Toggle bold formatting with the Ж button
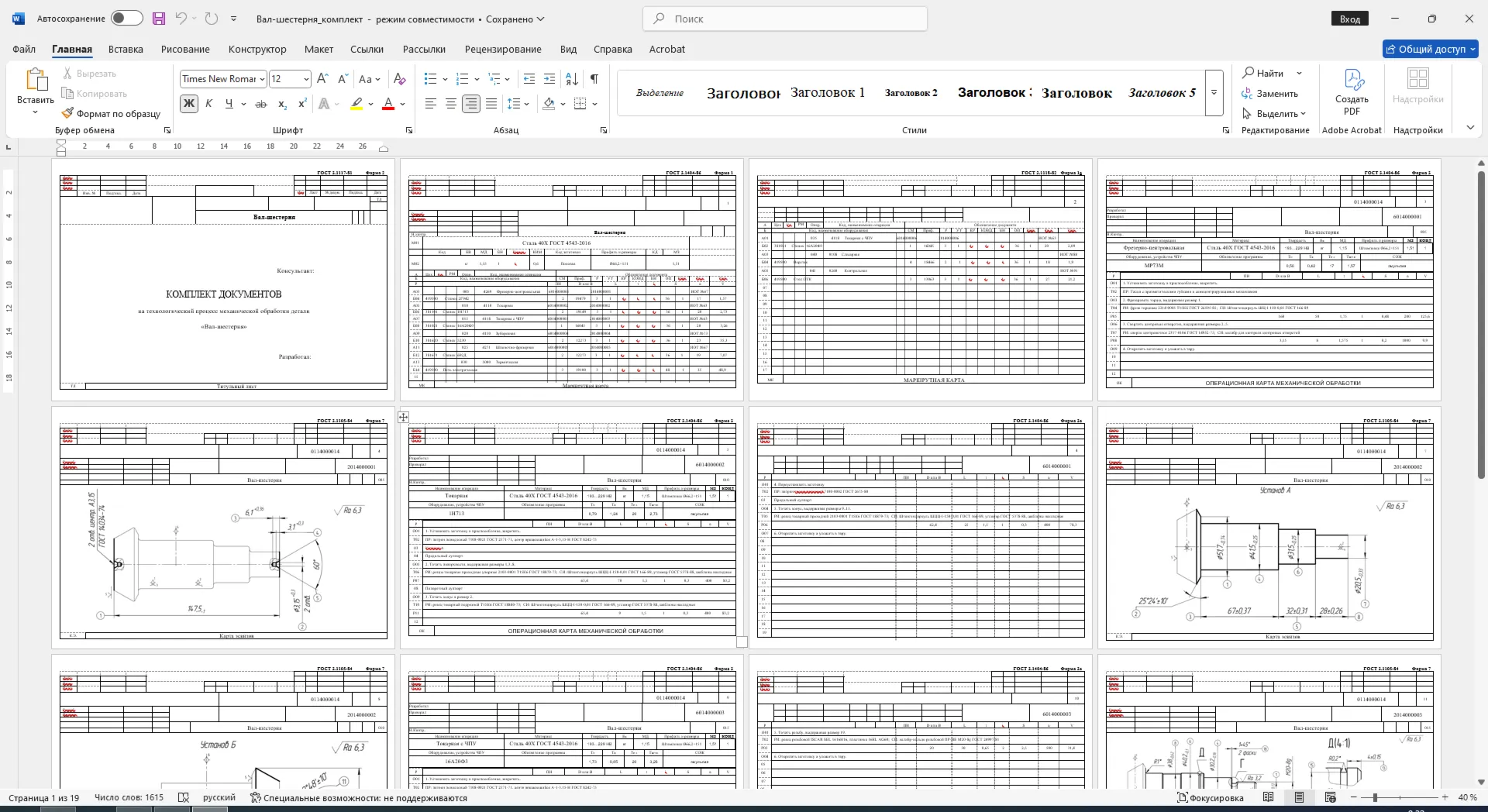1488x812 pixels. [188, 104]
